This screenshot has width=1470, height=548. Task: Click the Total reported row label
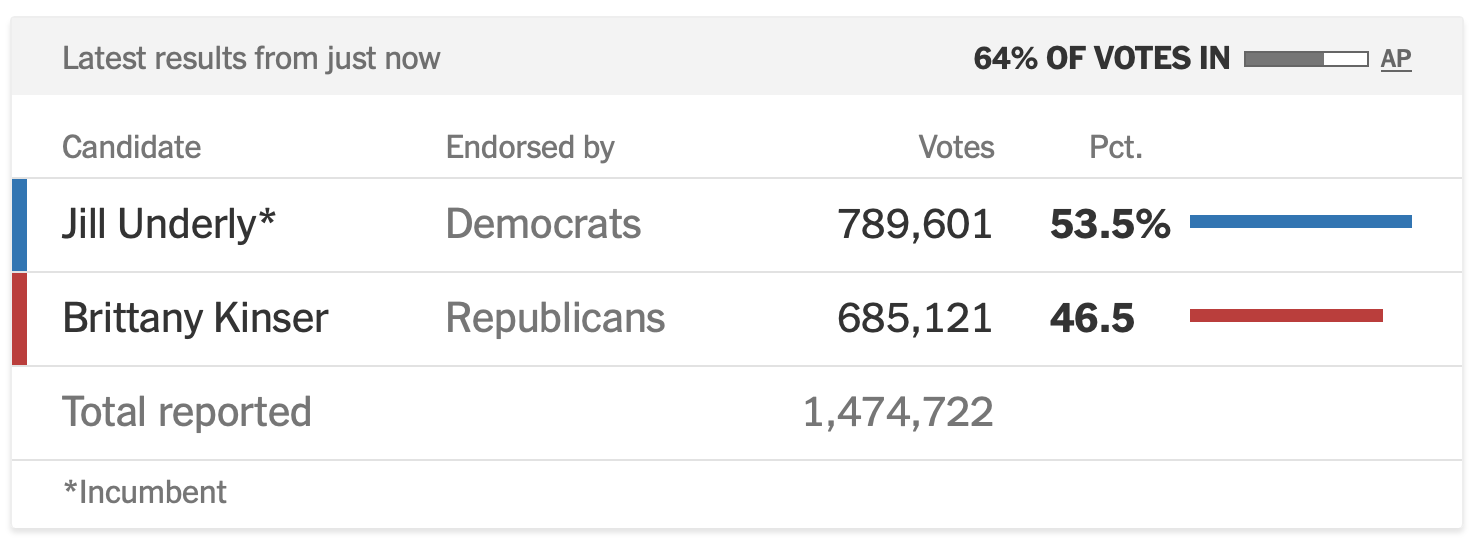187,412
